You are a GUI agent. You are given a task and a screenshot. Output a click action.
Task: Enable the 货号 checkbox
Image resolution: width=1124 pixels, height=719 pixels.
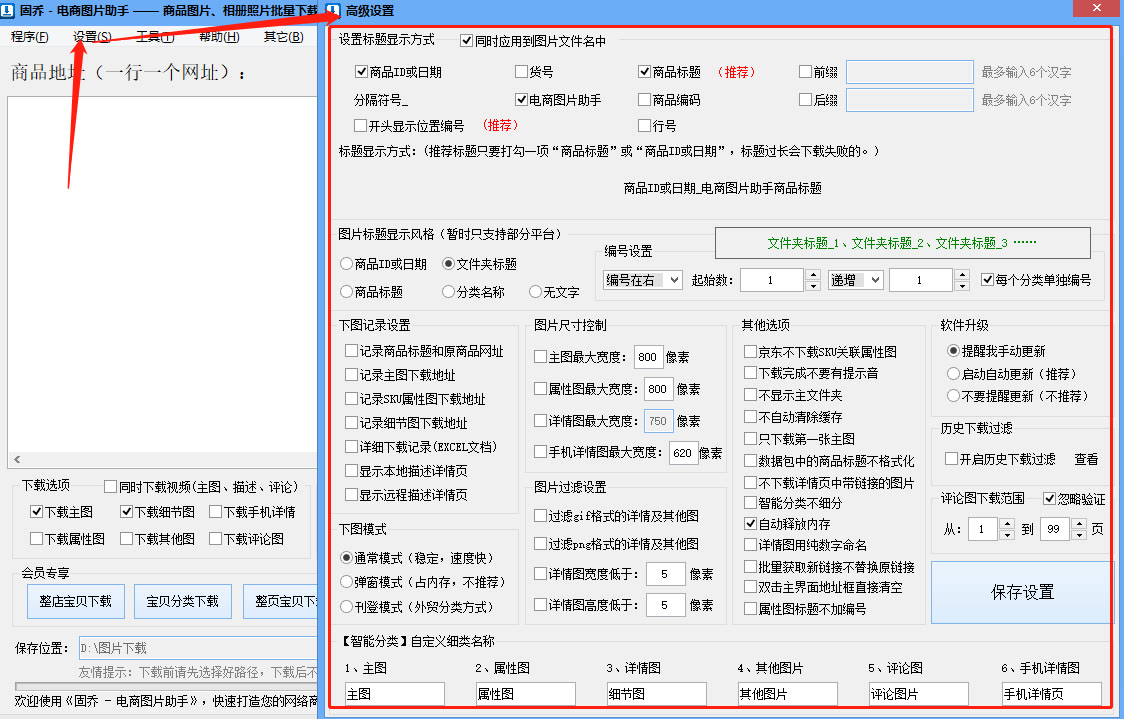522,72
